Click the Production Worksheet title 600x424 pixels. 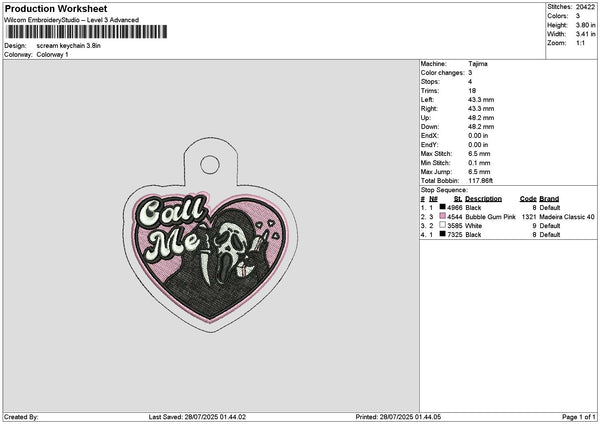pos(56,8)
